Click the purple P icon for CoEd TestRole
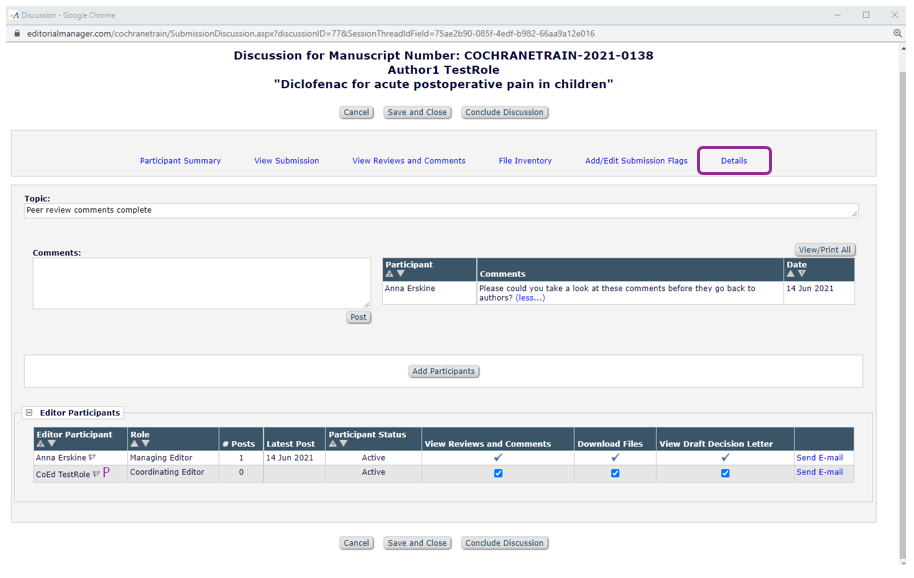The height and width of the screenshot is (578, 914). coord(106,473)
